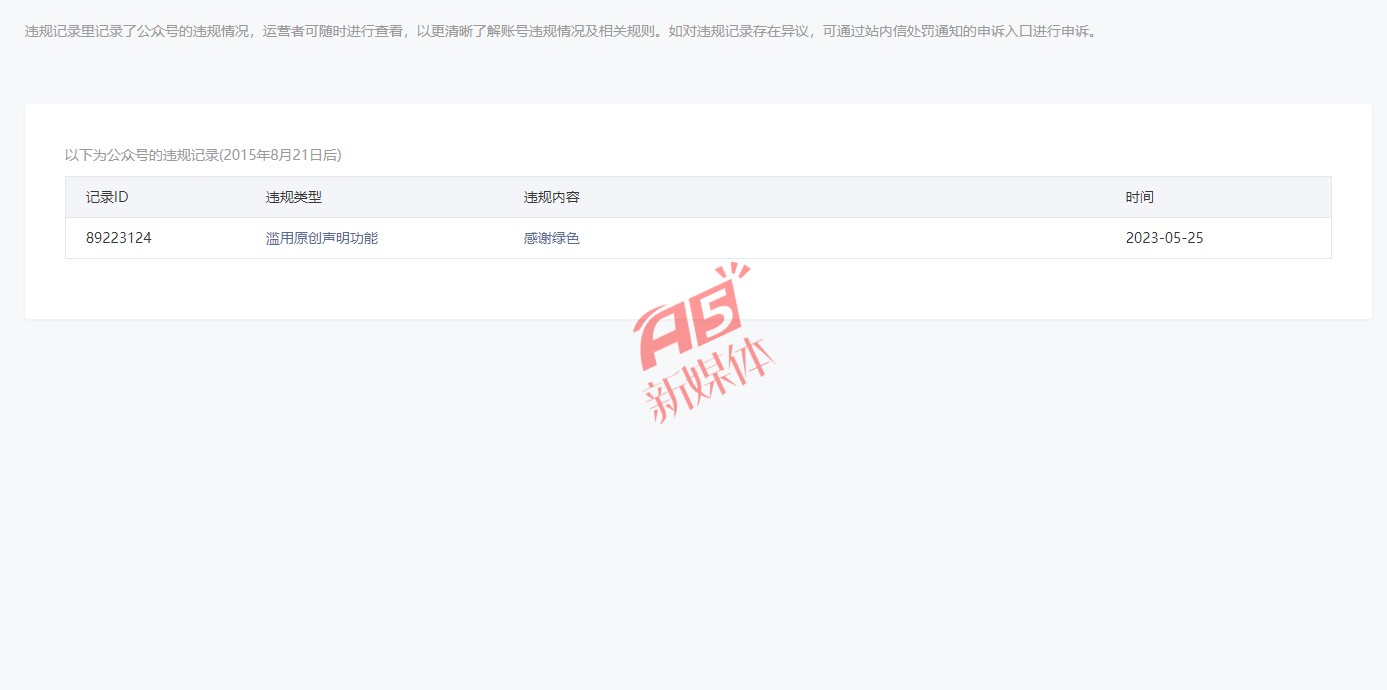Select record ID 89223124
The image size is (1387, 690).
119,238
